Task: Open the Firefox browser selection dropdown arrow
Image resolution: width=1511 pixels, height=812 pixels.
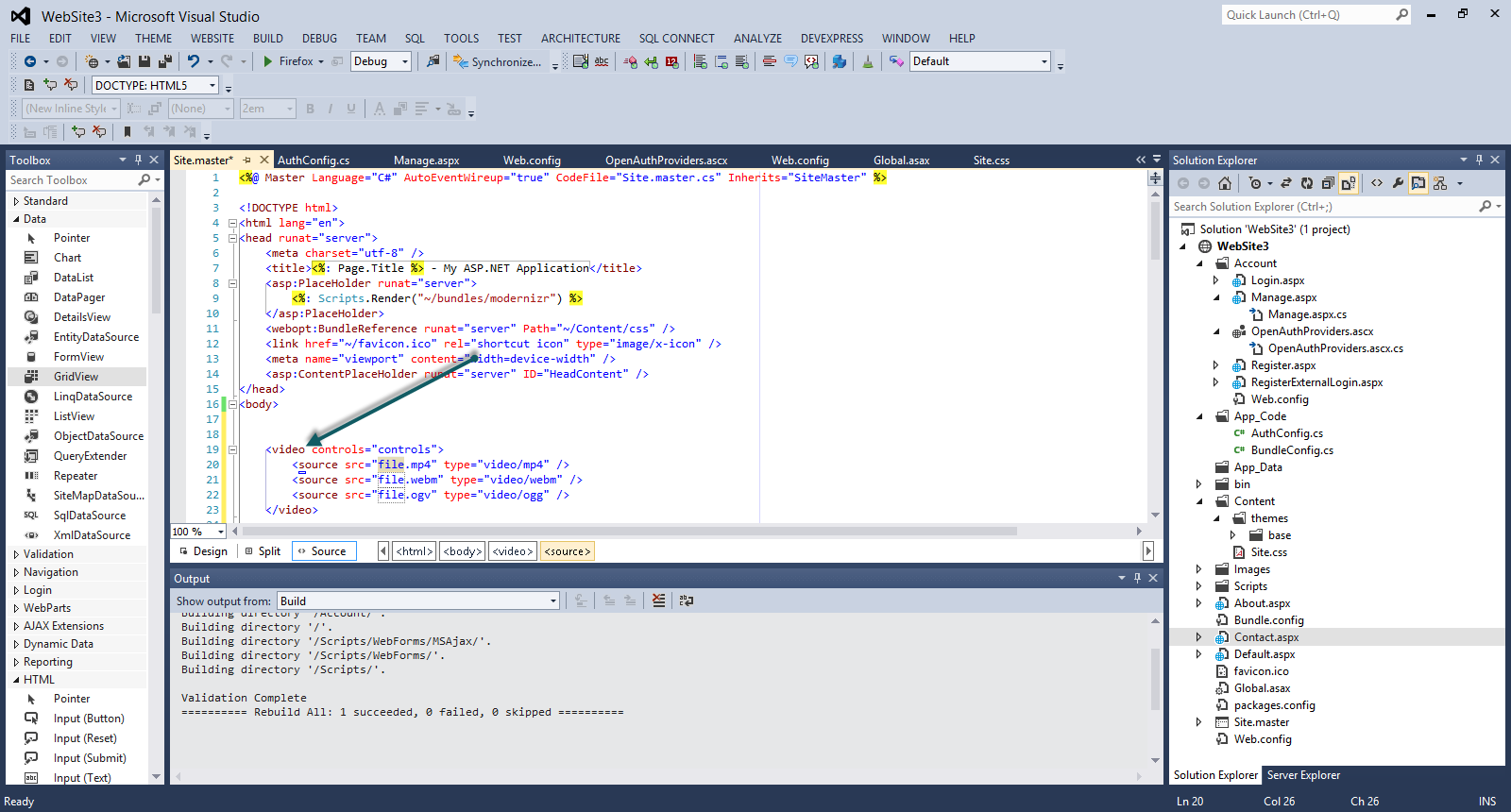Action: click(321, 61)
